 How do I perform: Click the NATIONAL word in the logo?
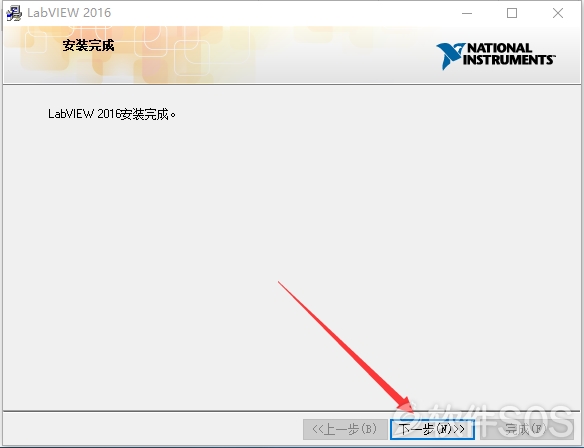pyautogui.click(x=499, y=48)
